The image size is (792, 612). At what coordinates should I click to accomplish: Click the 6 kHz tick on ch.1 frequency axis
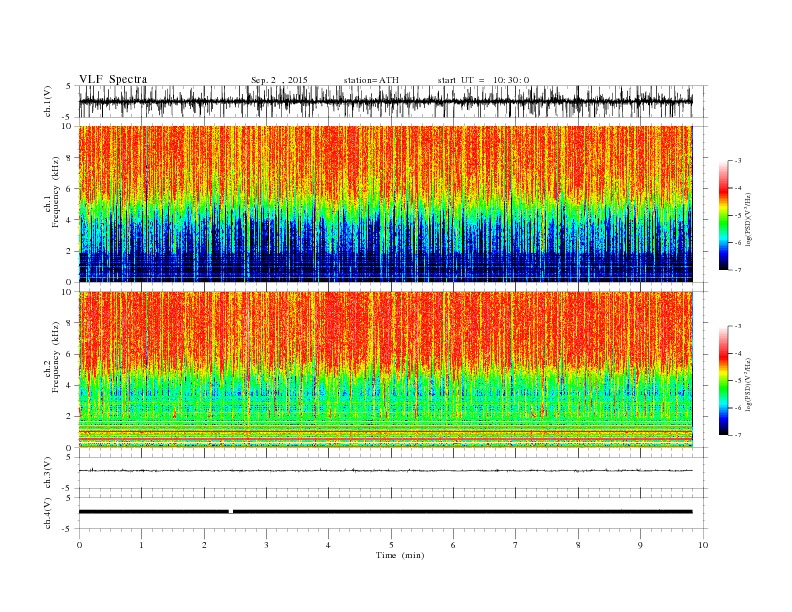coord(69,189)
